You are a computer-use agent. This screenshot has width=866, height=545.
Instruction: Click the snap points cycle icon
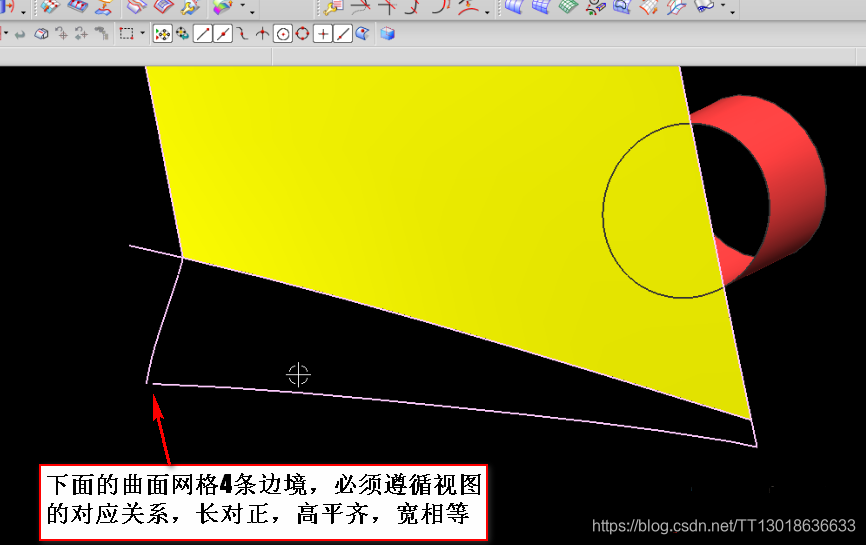pos(182,34)
